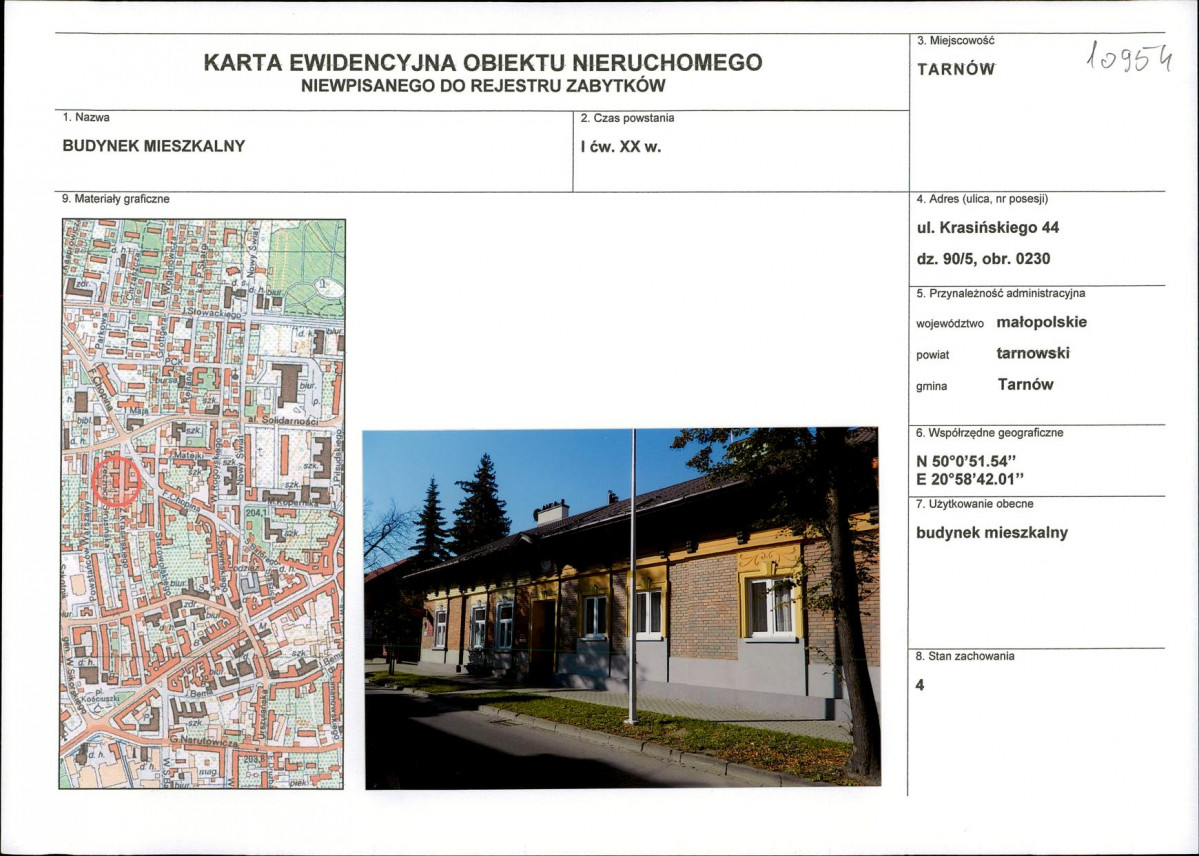Open the city map in section 9
1199x856 pixels.
(x=200, y=500)
